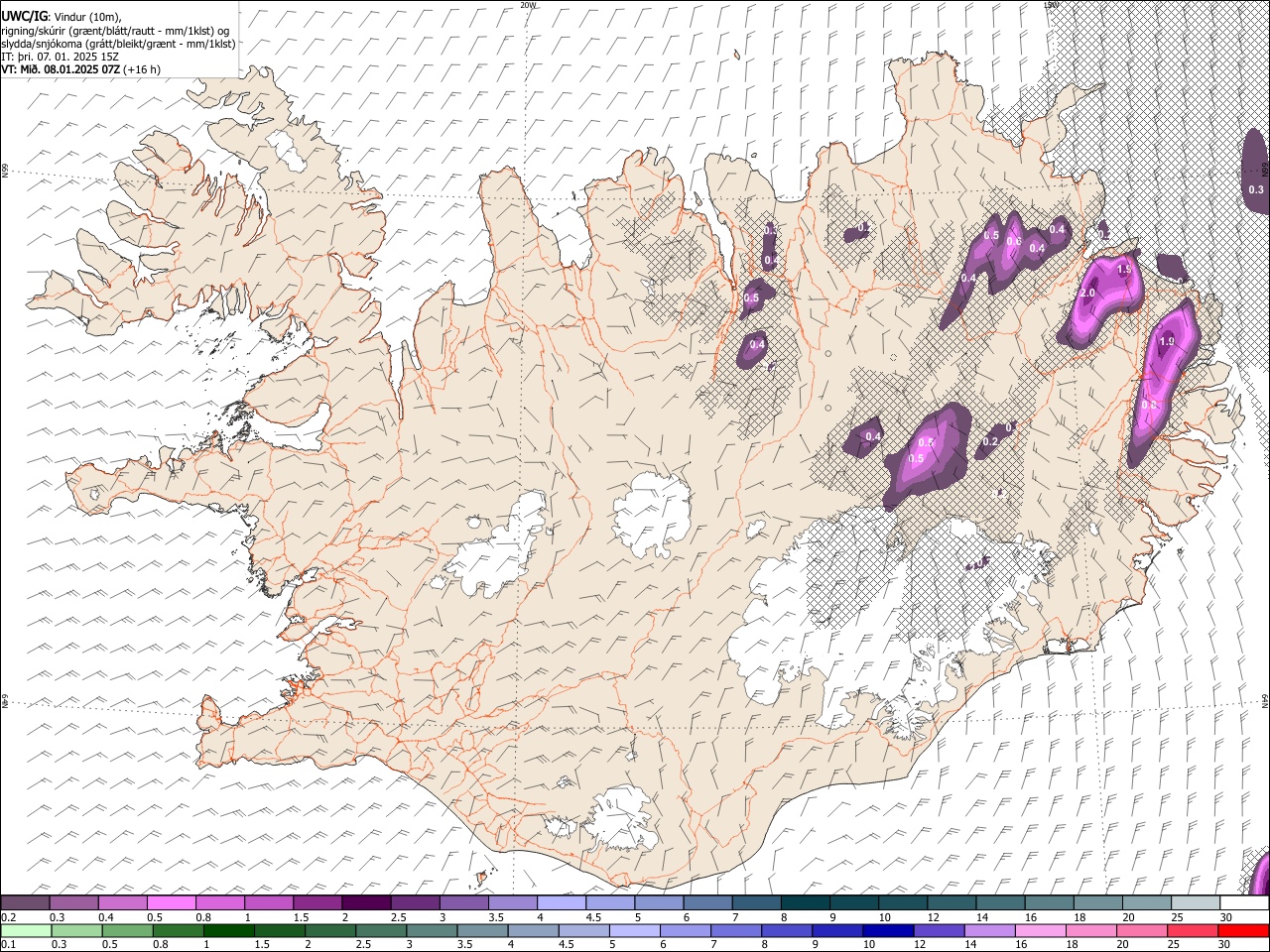Choose the light lavender upper swatch from 4 to 4.5
Screen dimensions: 1270x952
click(561, 903)
